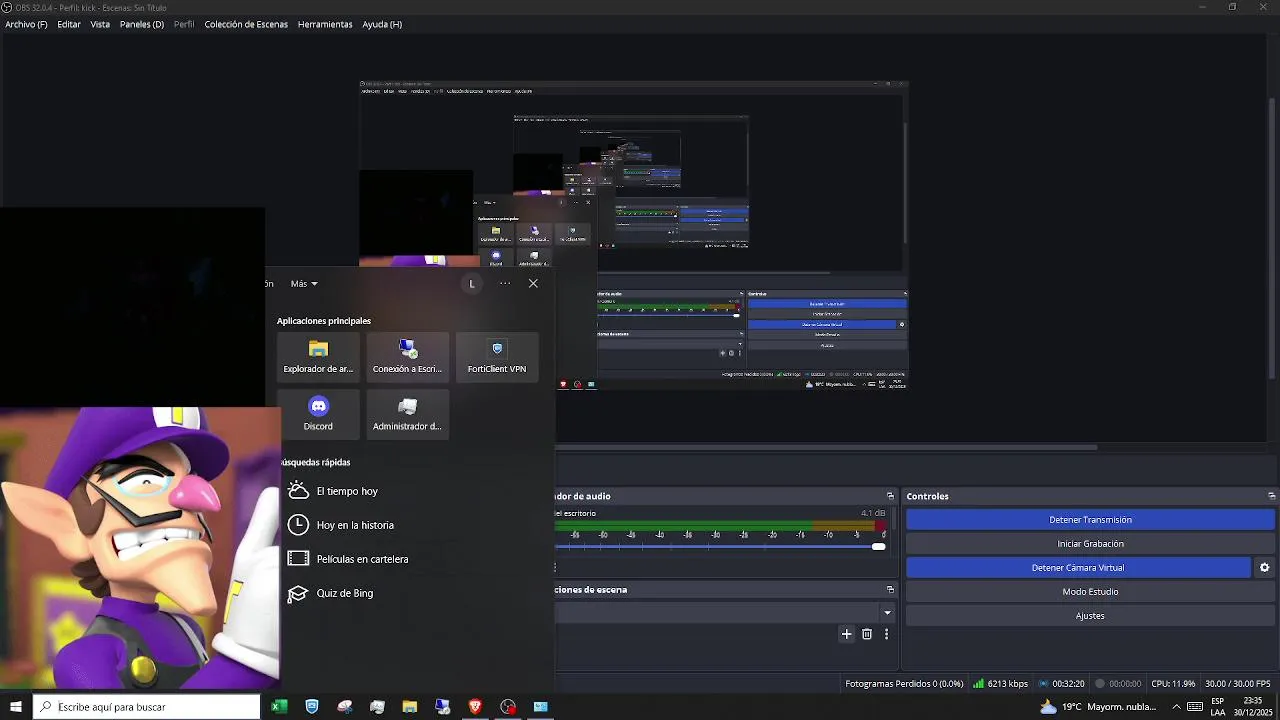Click the touch keyboard tray icon
The width and height of the screenshot is (1280, 720).
pos(1195,707)
